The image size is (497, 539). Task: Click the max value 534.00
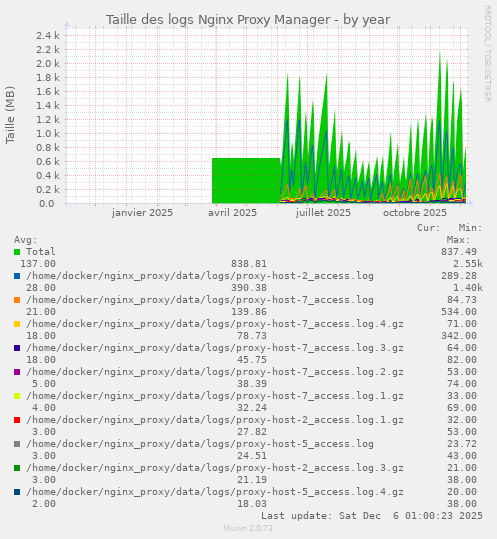click(459, 312)
